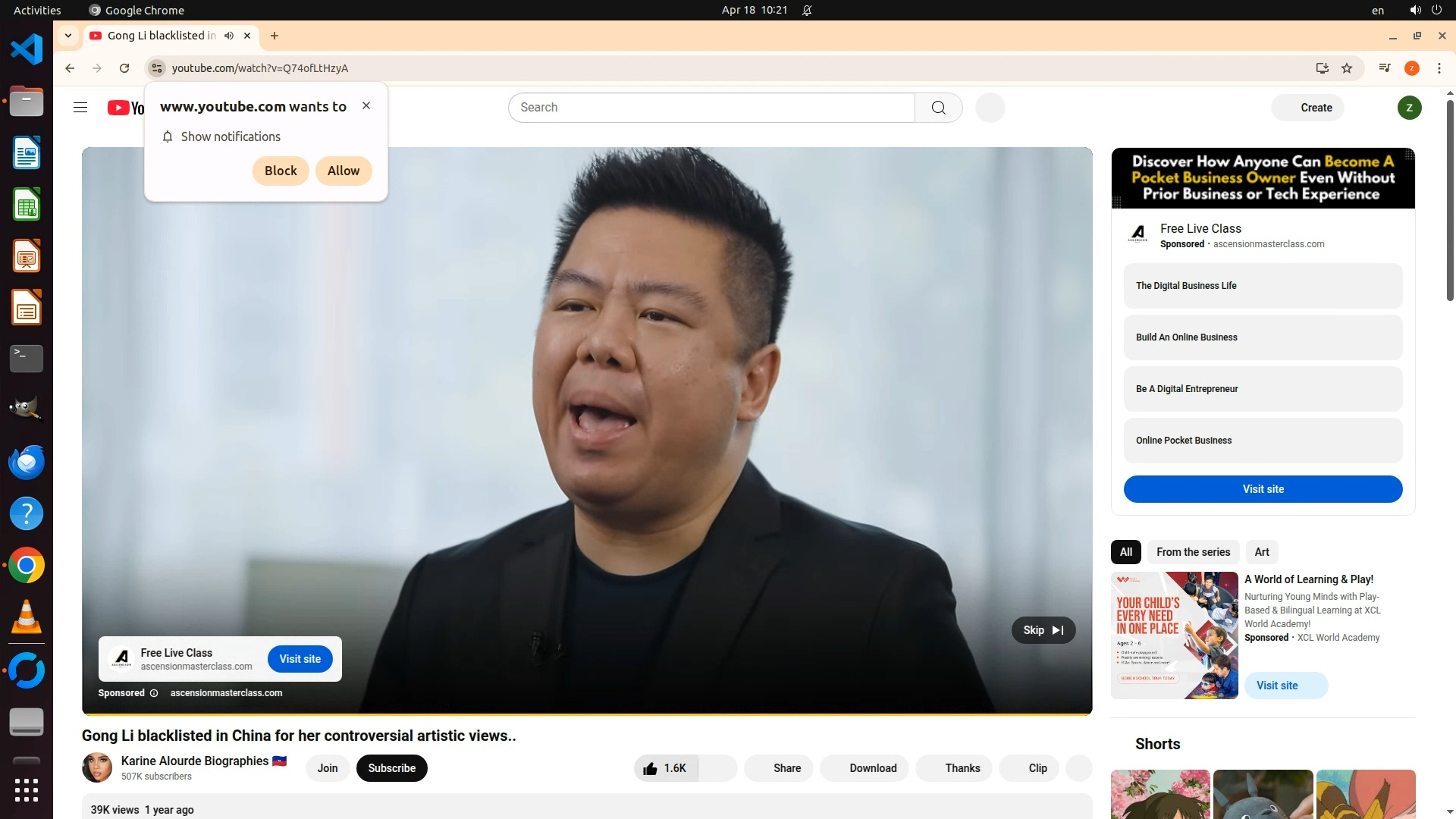Bookmark this page with star icon

pyautogui.click(x=1347, y=68)
